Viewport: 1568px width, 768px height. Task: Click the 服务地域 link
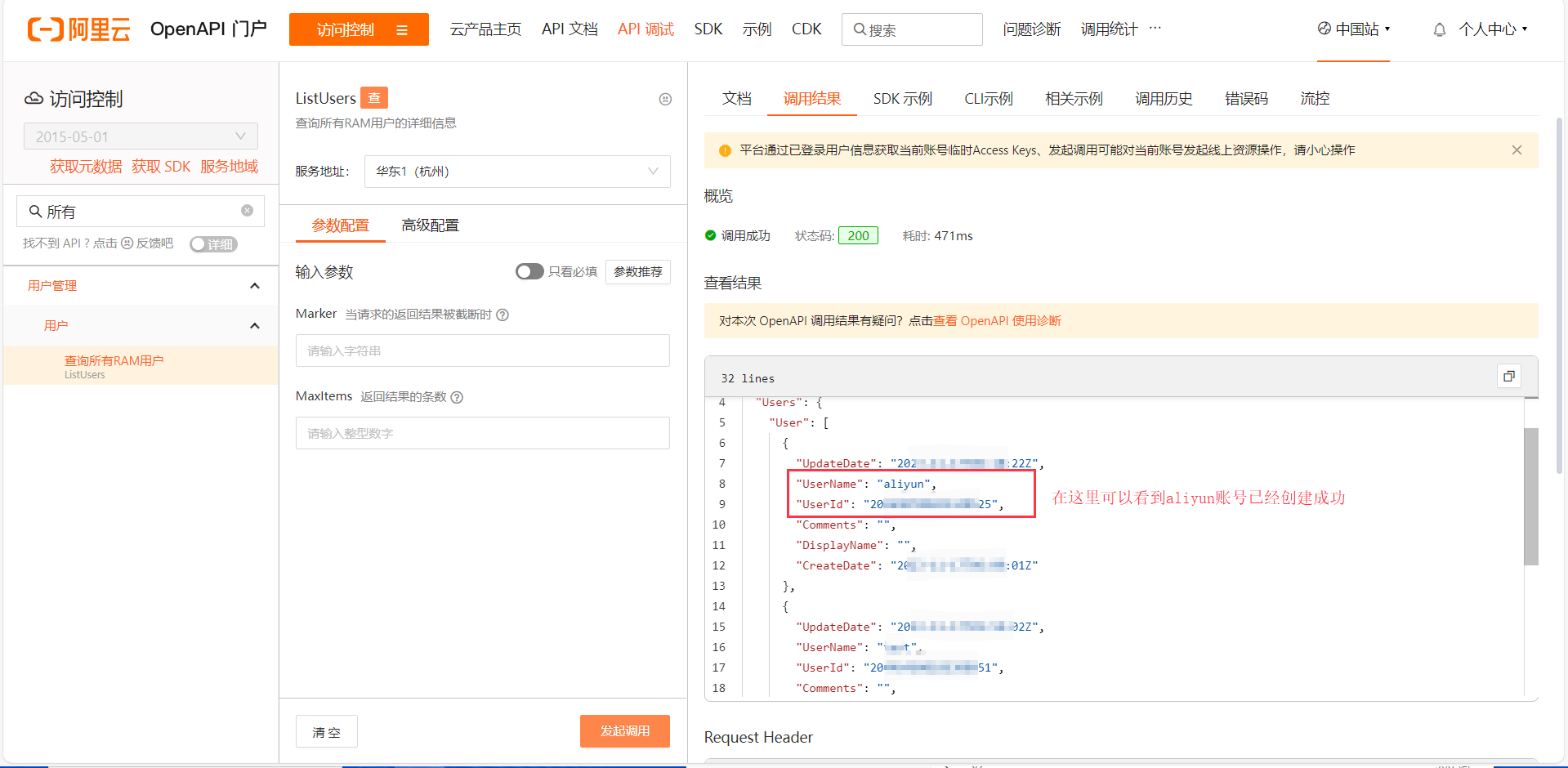pos(229,167)
